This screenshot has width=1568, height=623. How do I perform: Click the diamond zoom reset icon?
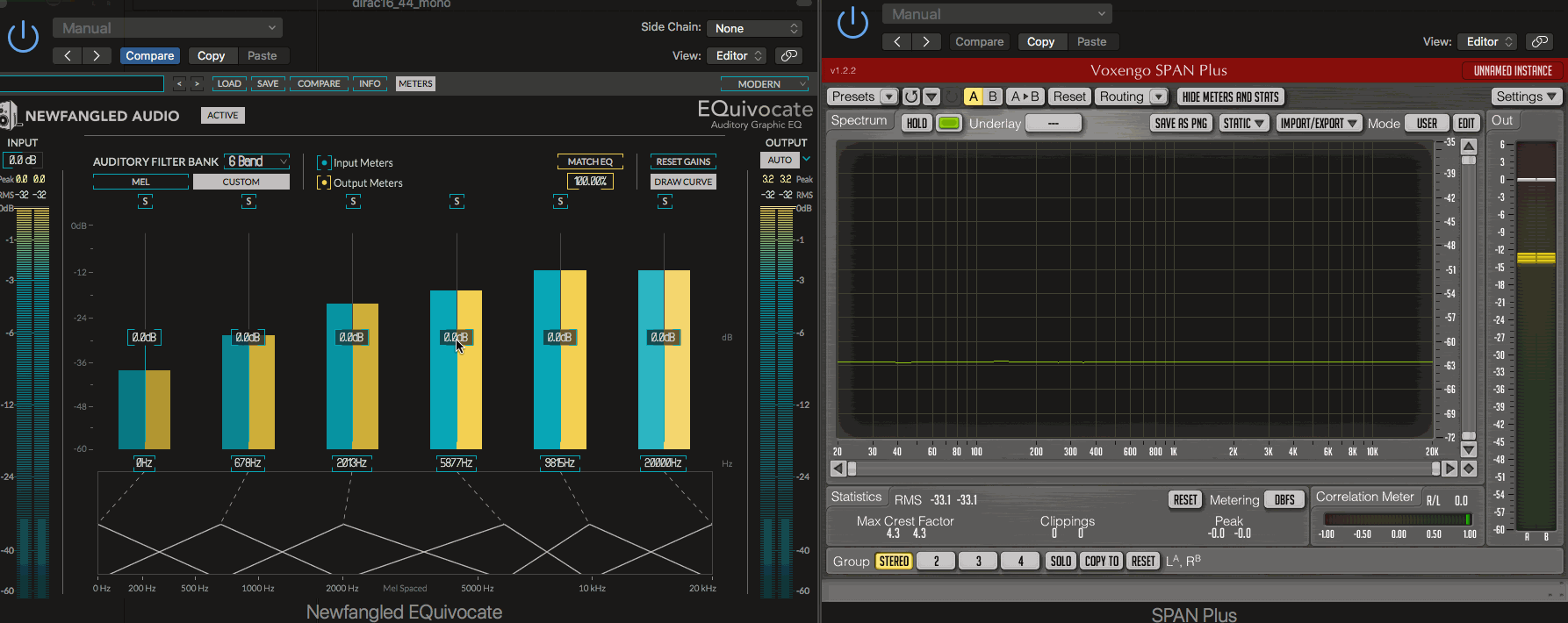(x=1468, y=469)
